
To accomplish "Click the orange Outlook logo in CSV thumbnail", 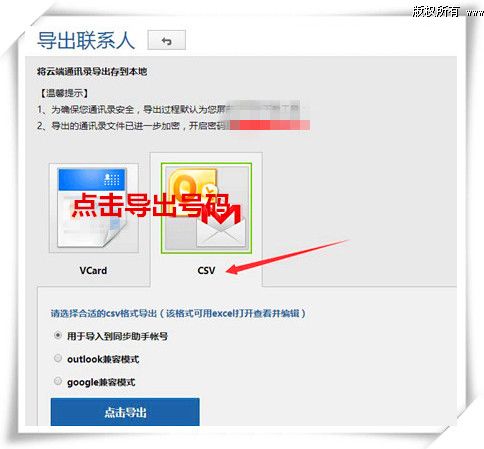I will pyautogui.click(x=192, y=192).
